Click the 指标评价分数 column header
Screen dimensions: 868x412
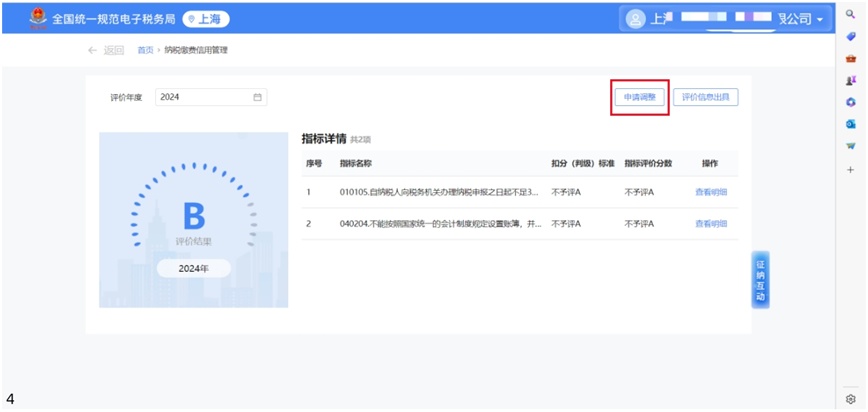pos(648,163)
